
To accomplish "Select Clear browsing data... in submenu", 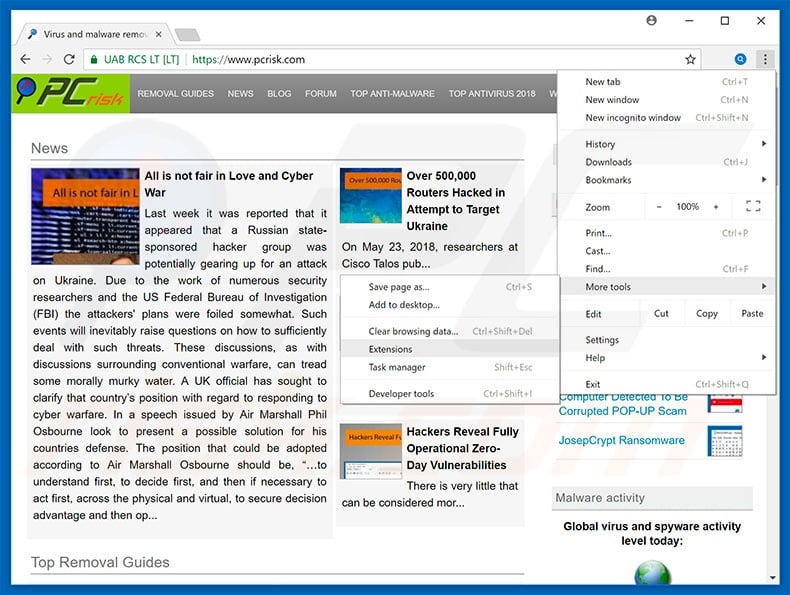I will [x=450, y=331].
